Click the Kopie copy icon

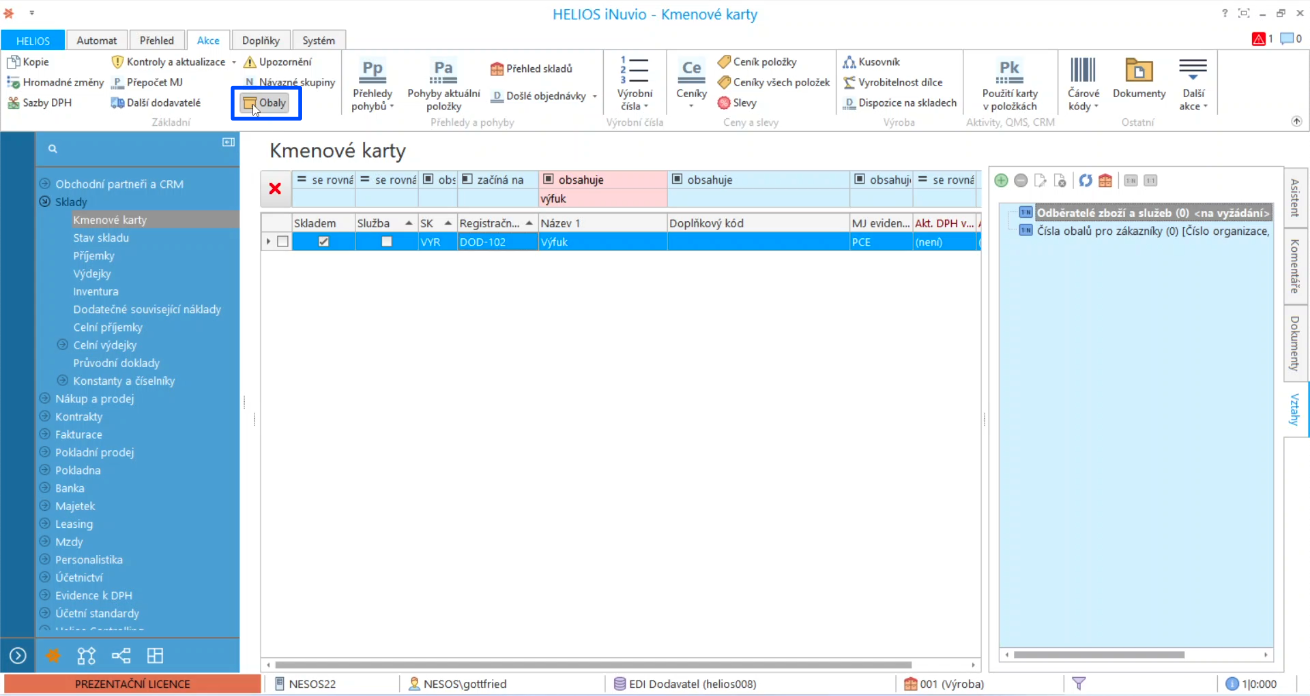[x=13, y=62]
